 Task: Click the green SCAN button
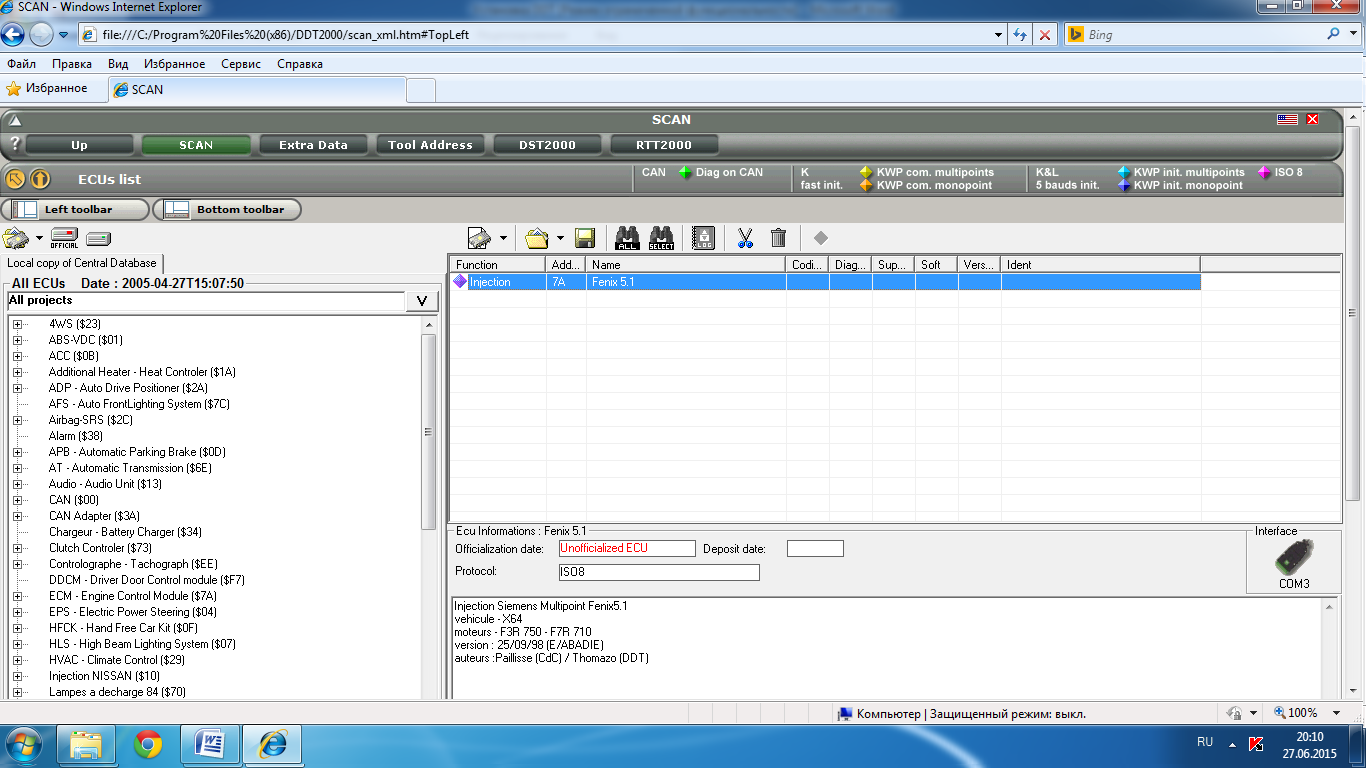(x=196, y=145)
